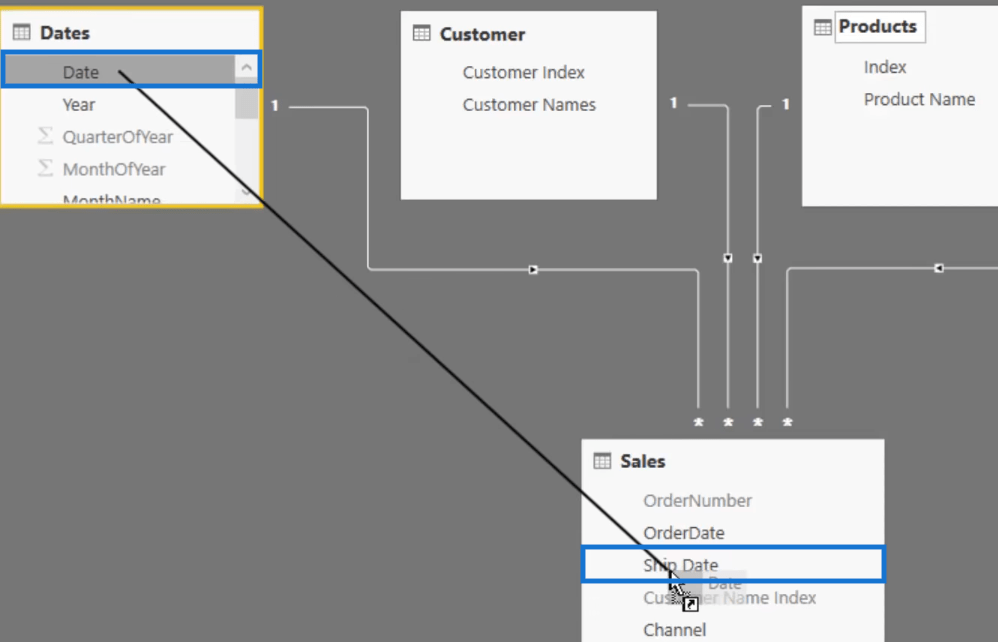Click the Products table icon

tap(822, 27)
